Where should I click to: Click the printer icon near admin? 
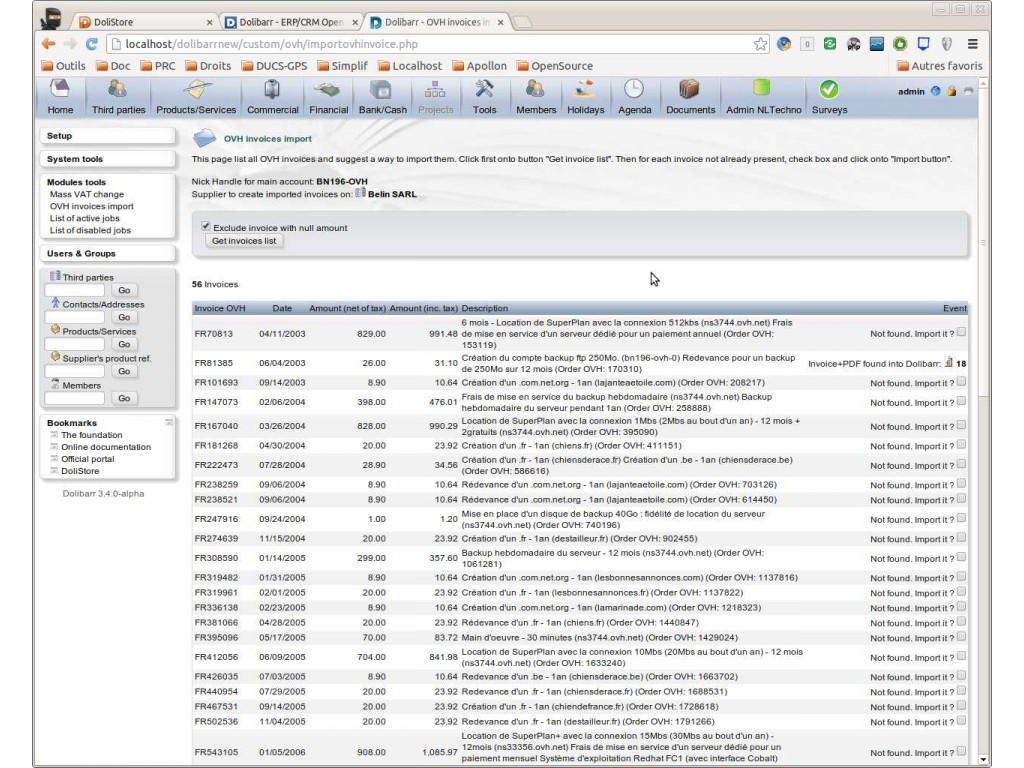[x=968, y=91]
